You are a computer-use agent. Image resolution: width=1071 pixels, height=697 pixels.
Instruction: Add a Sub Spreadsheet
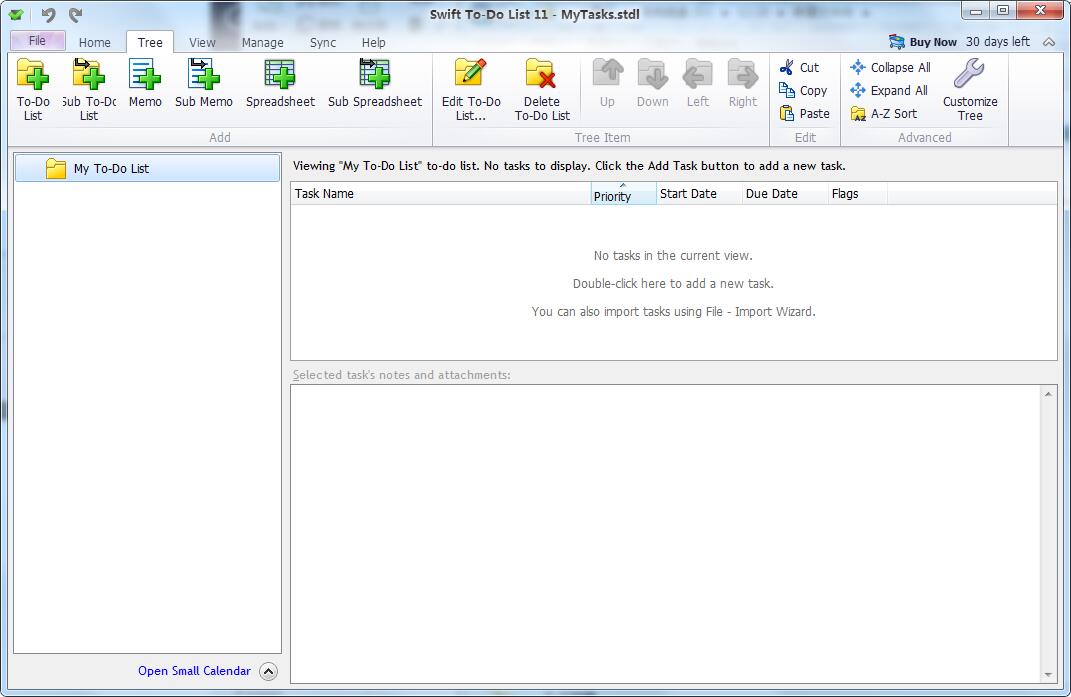click(374, 83)
